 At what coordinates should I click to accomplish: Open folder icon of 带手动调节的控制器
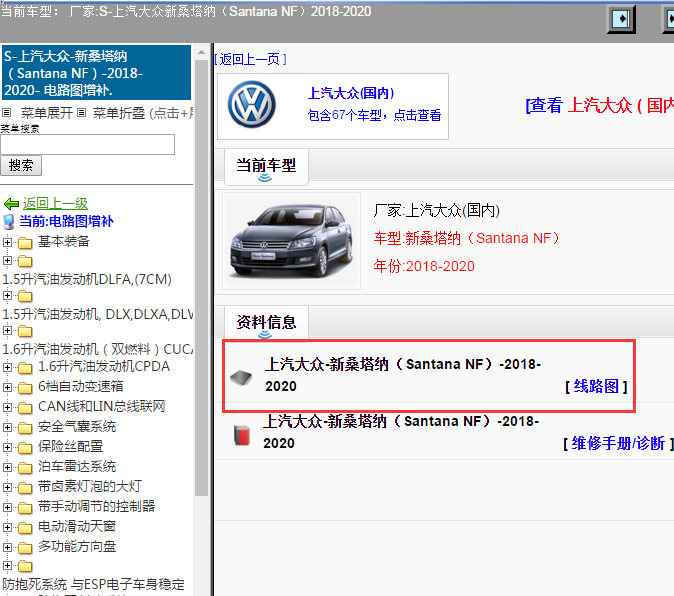(25, 507)
